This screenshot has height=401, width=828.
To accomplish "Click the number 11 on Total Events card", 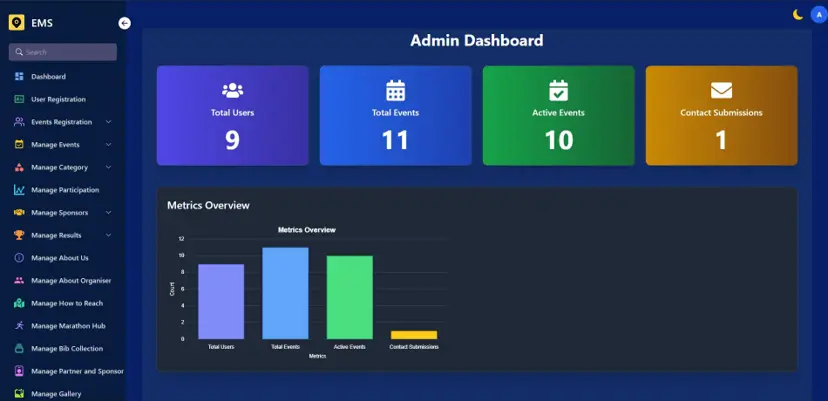I will tap(396, 140).
